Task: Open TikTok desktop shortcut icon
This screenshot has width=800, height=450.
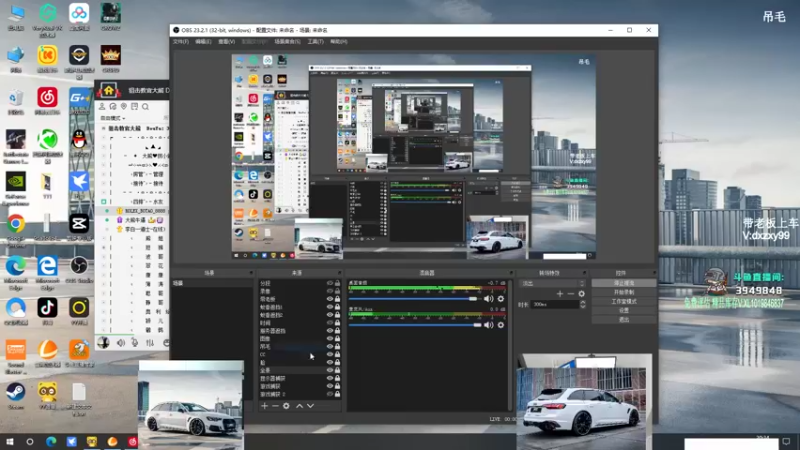Action: coord(47,308)
